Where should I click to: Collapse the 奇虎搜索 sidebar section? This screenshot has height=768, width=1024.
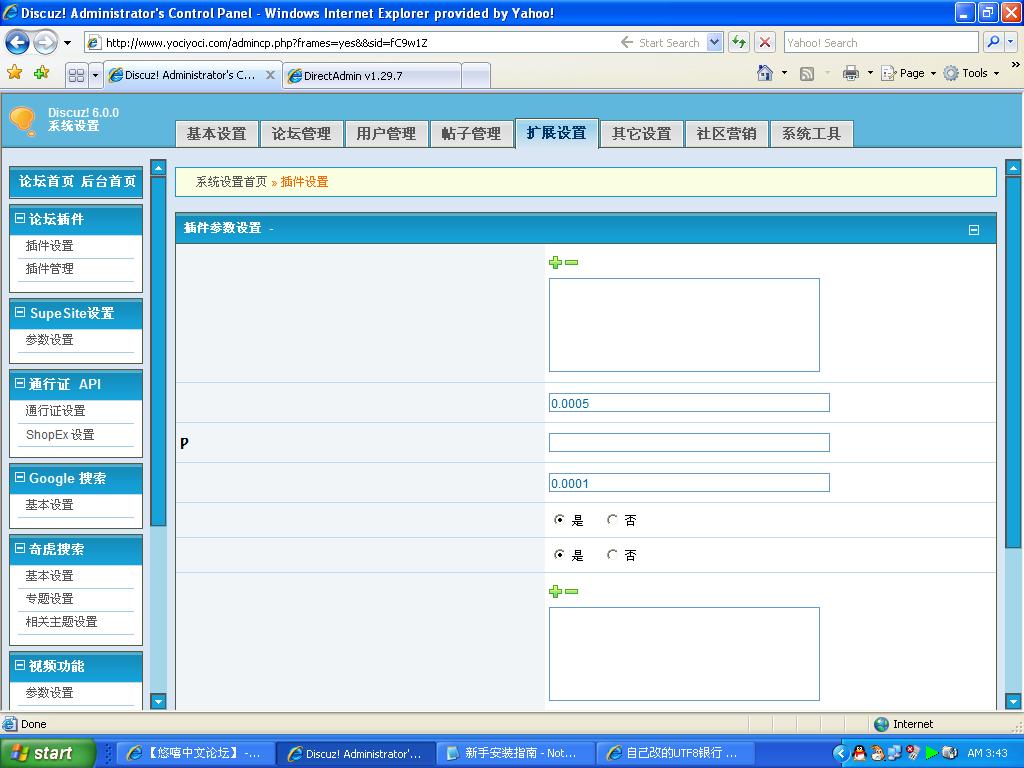pyautogui.click(x=20, y=549)
